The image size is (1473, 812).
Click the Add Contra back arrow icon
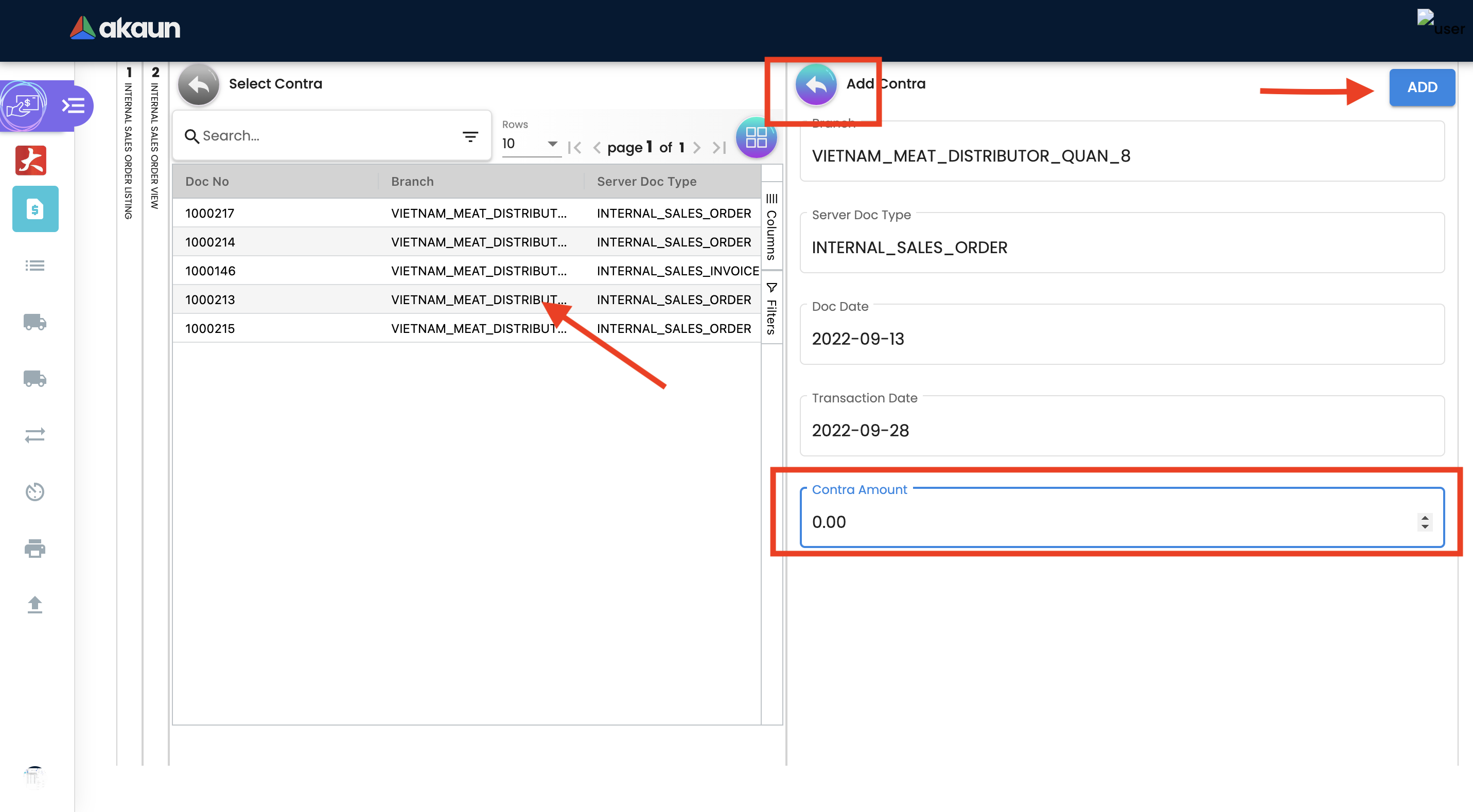pos(816,84)
